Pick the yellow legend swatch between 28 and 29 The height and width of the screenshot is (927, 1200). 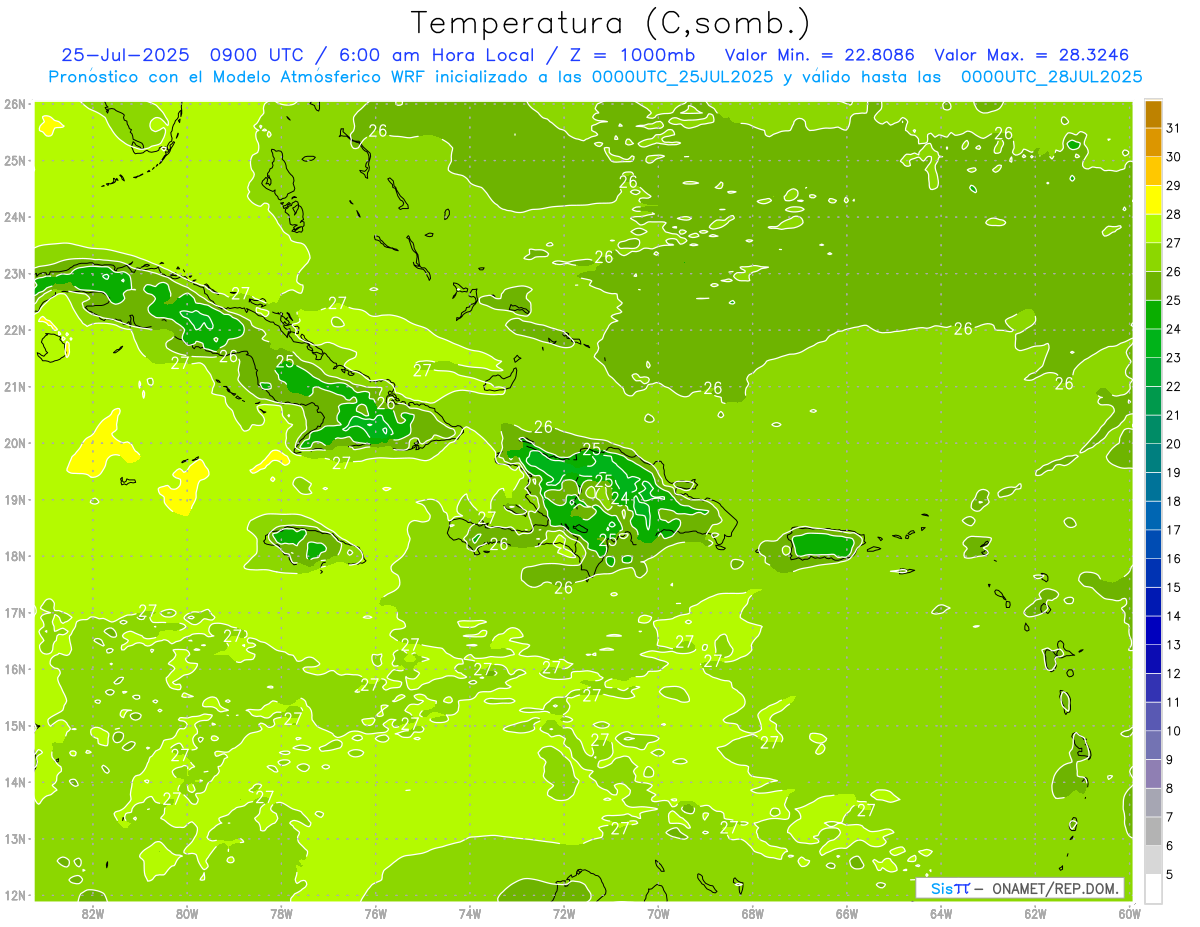[x=1153, y=199]
